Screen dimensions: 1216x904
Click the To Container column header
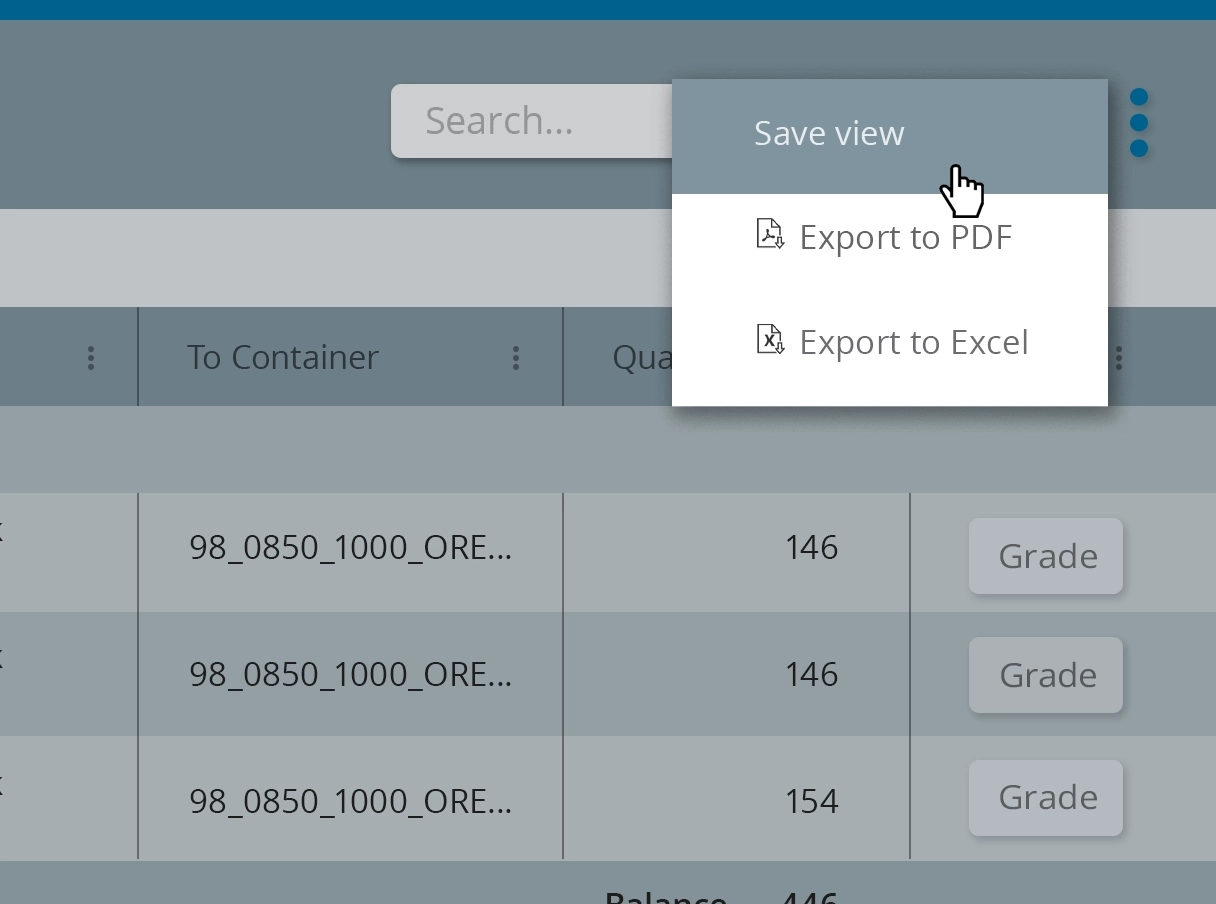[x=283, y=358]
